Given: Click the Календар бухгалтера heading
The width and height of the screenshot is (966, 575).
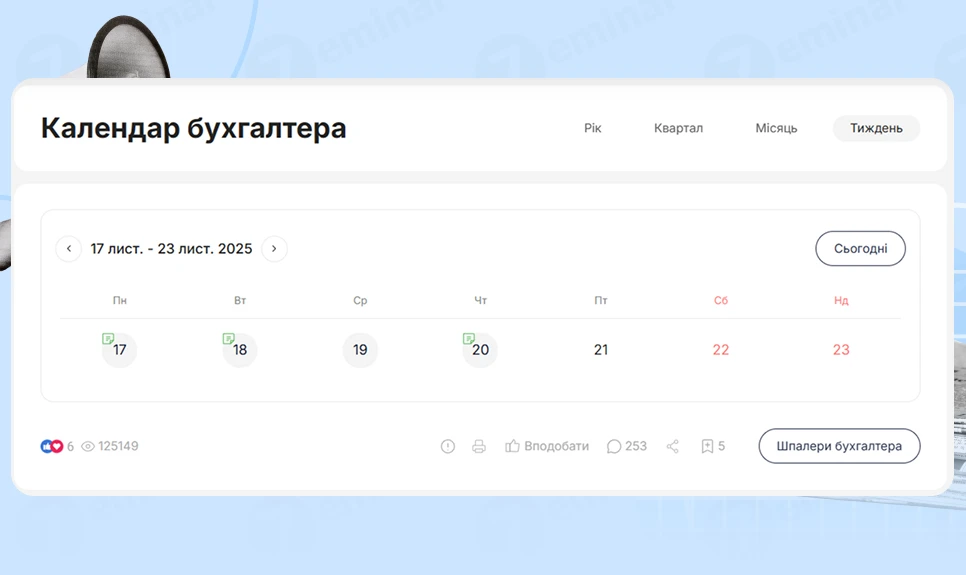Looking at the screenshot, I should pos(193,128).
